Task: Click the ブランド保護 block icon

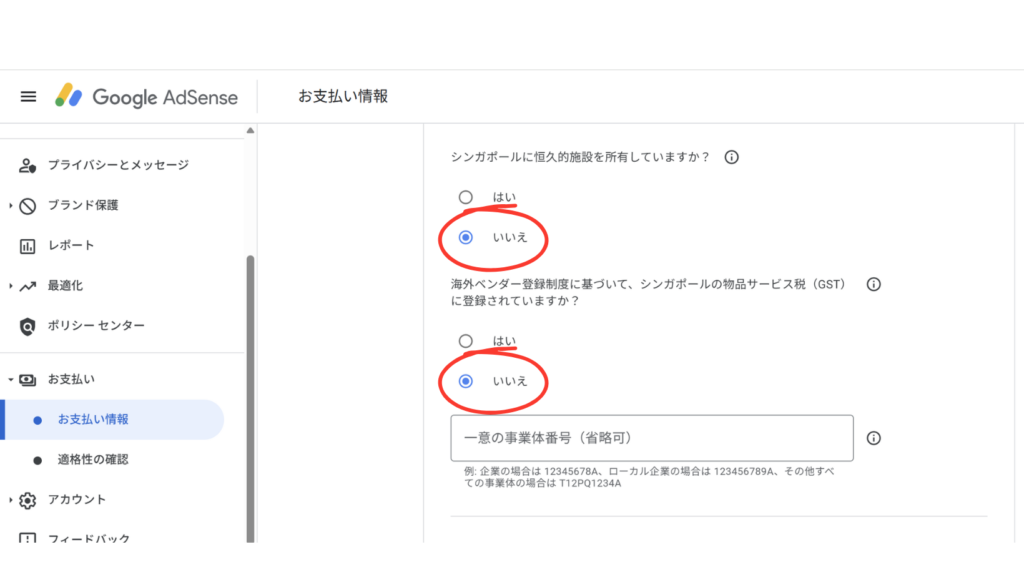Action: point(27,206)
